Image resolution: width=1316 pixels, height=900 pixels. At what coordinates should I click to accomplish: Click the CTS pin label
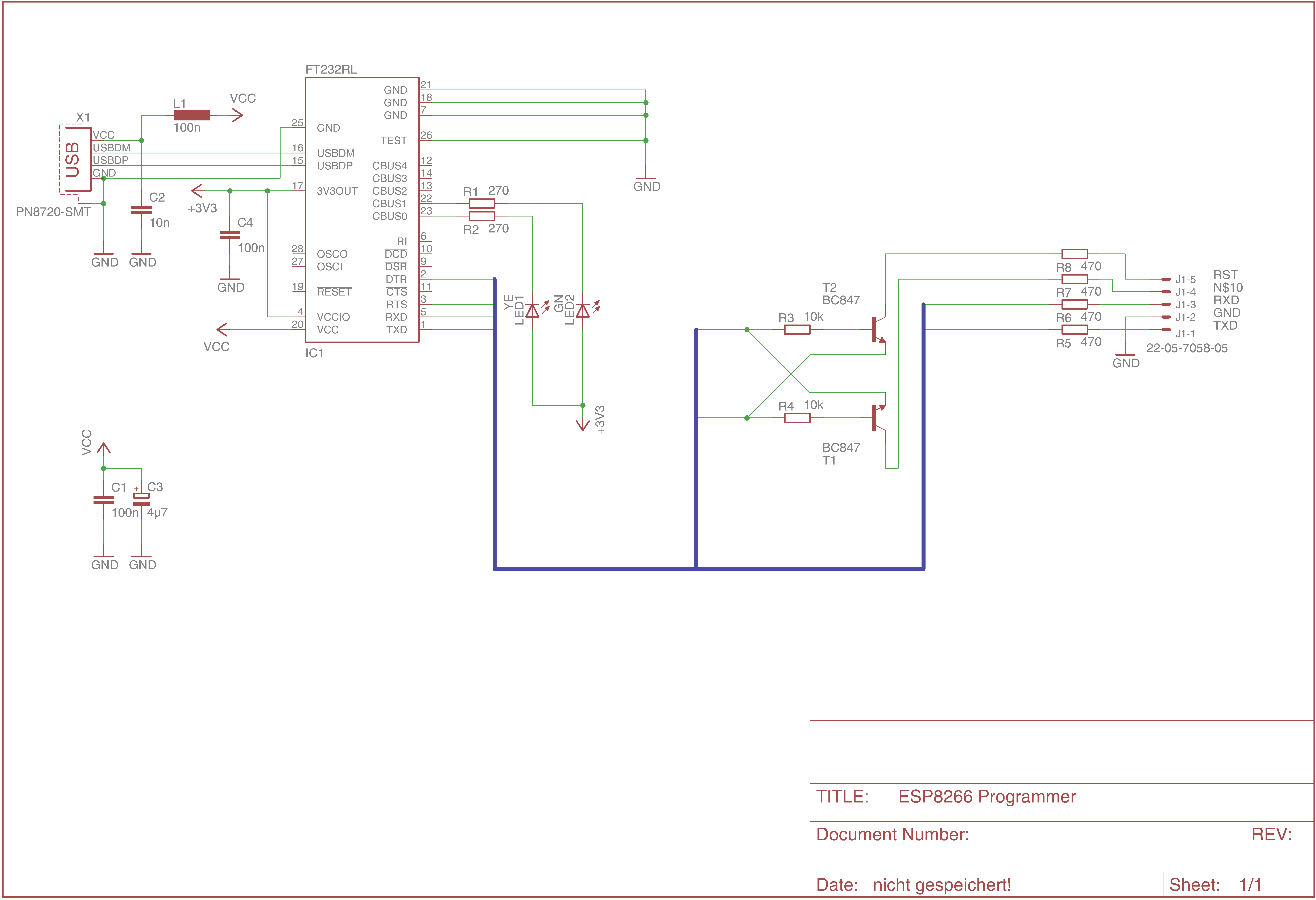click(x=396, y=292)
